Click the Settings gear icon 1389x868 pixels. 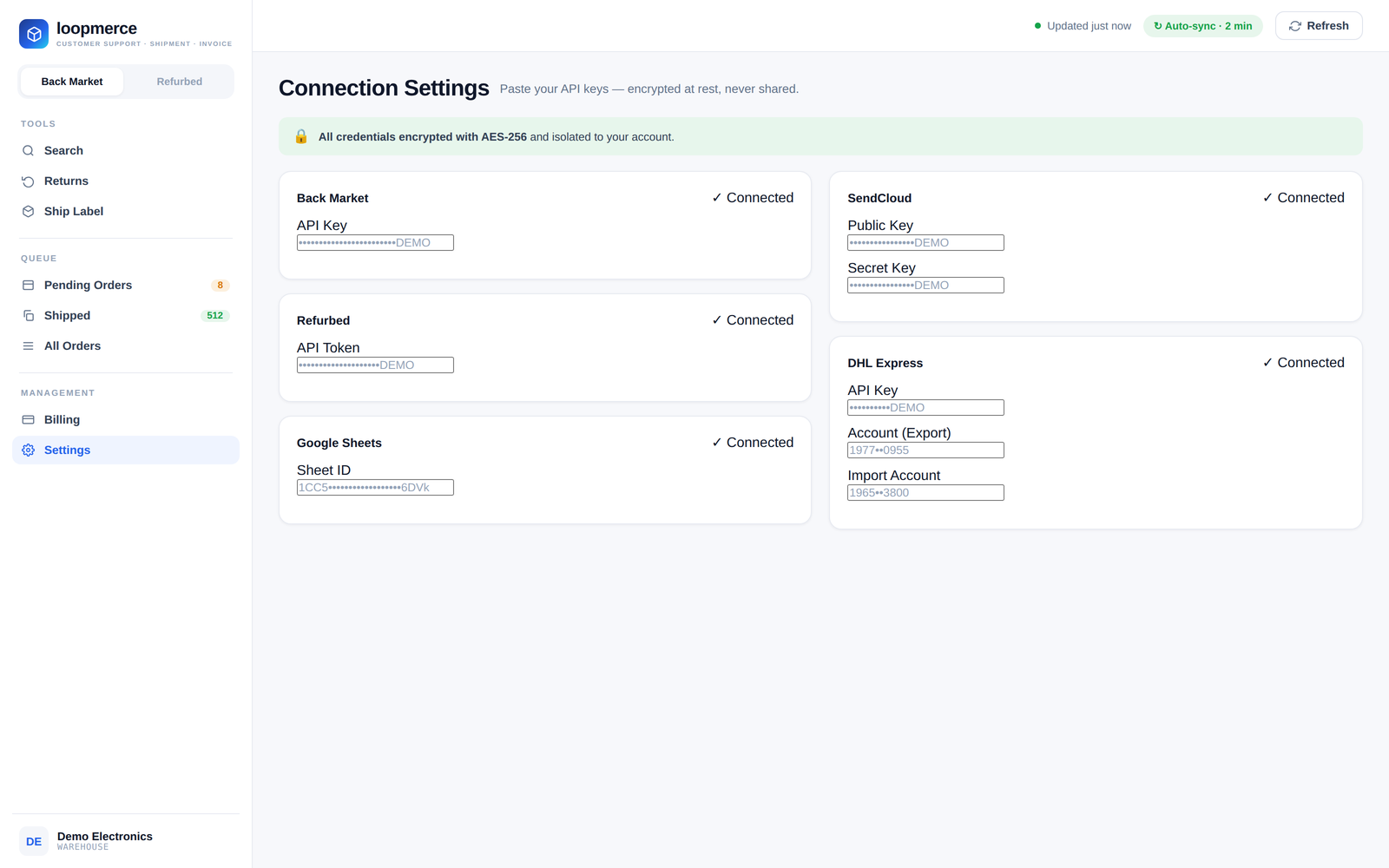pos(28,450)
